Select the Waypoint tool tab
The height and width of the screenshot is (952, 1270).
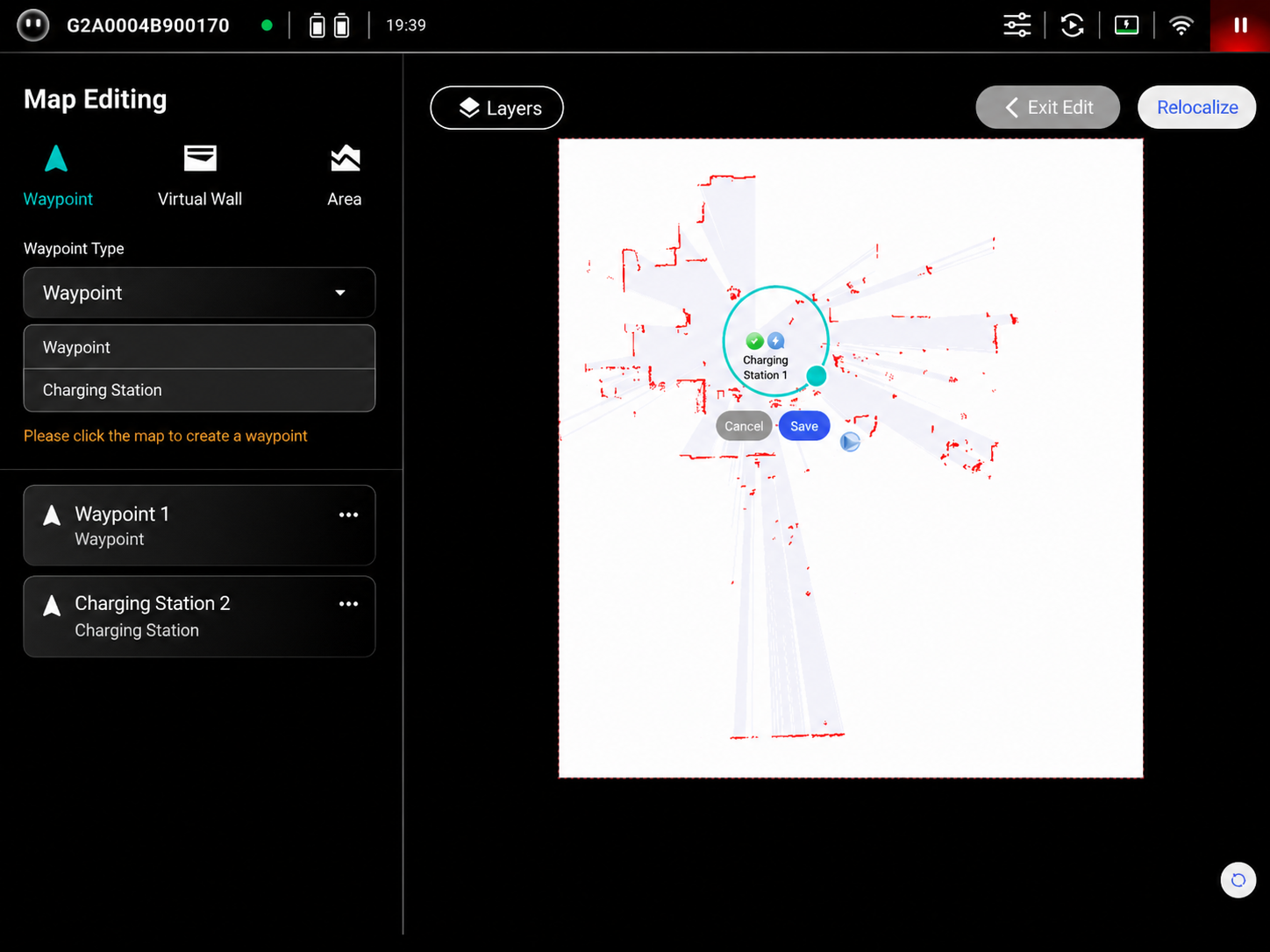click(58, 176)
